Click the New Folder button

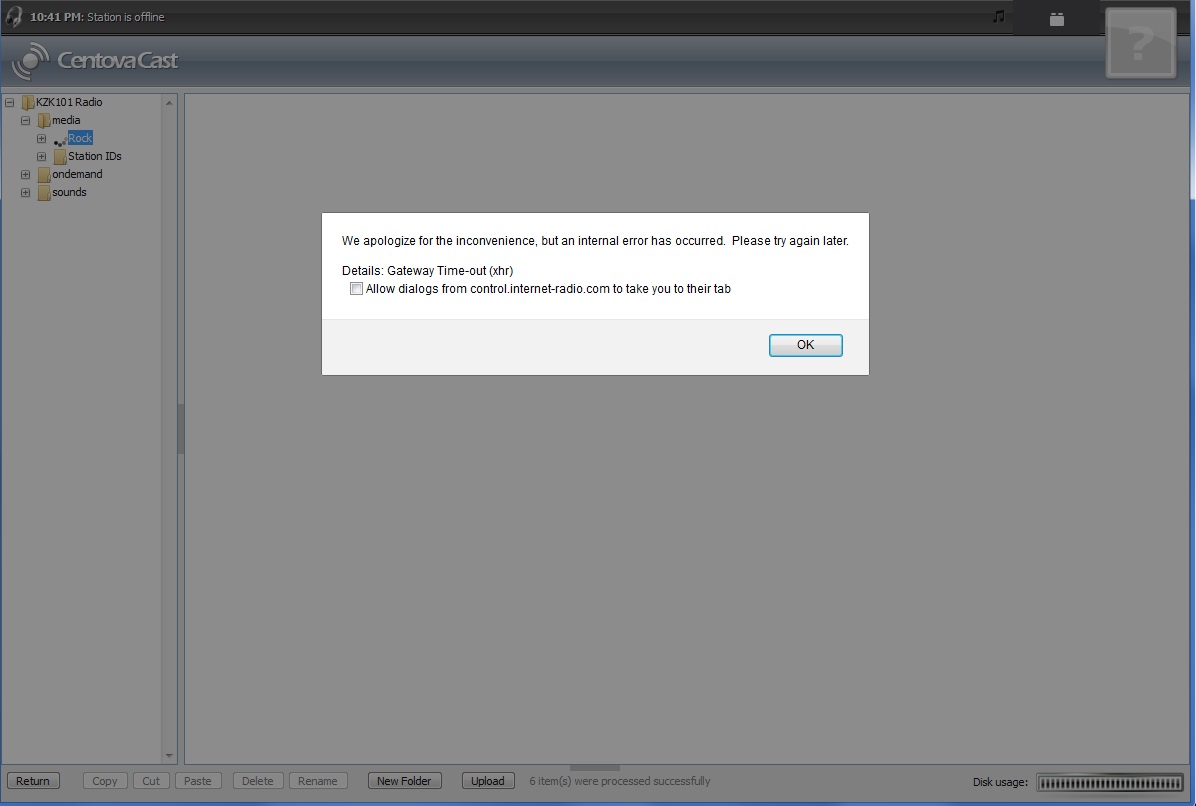pyautogui.click(x=404, y=780)
